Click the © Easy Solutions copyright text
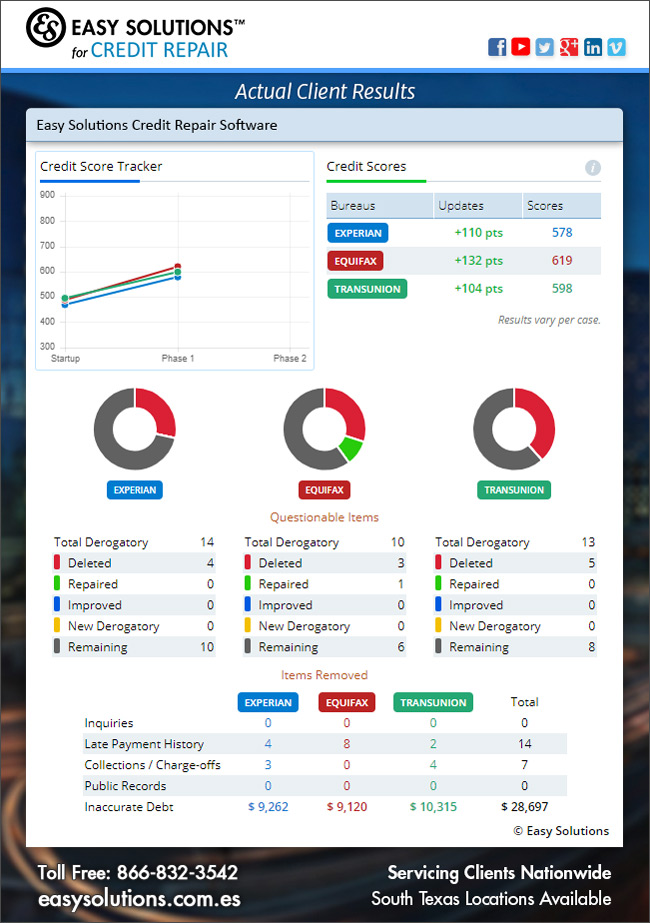650x923 pixels. click(x=561, y=831)
